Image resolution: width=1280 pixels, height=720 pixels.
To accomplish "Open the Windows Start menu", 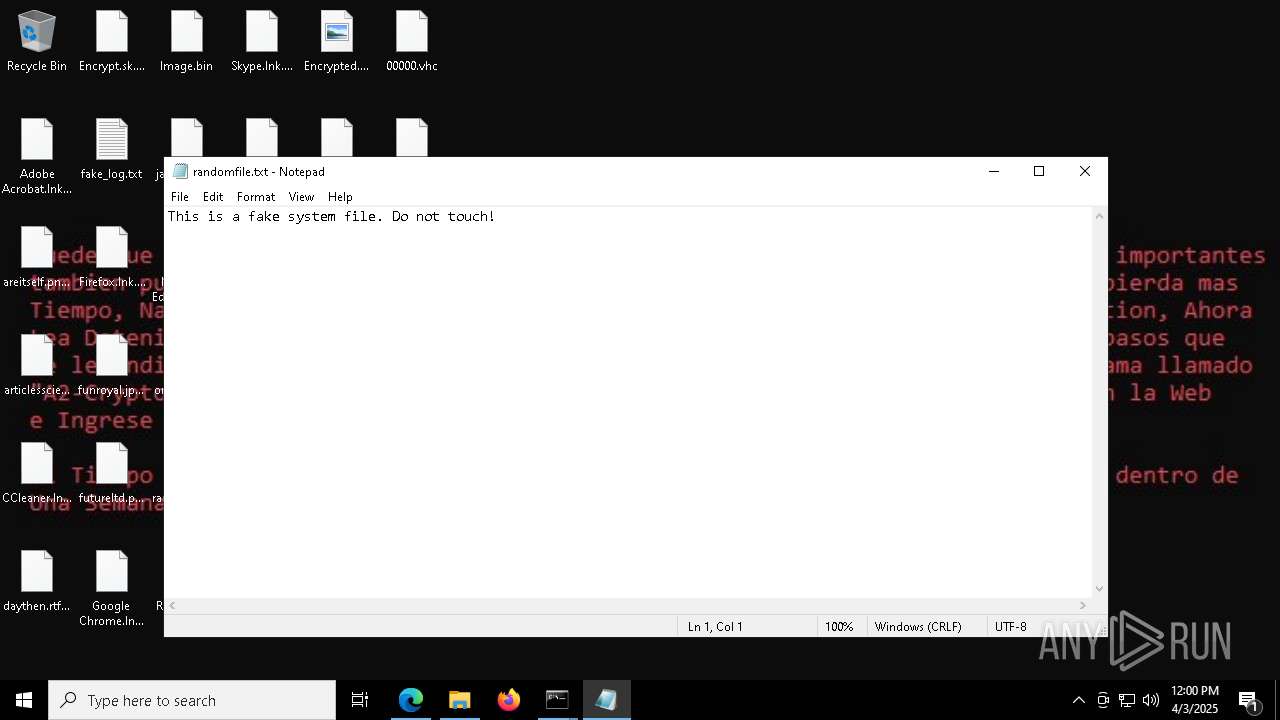I will click(x=24, y=700).
